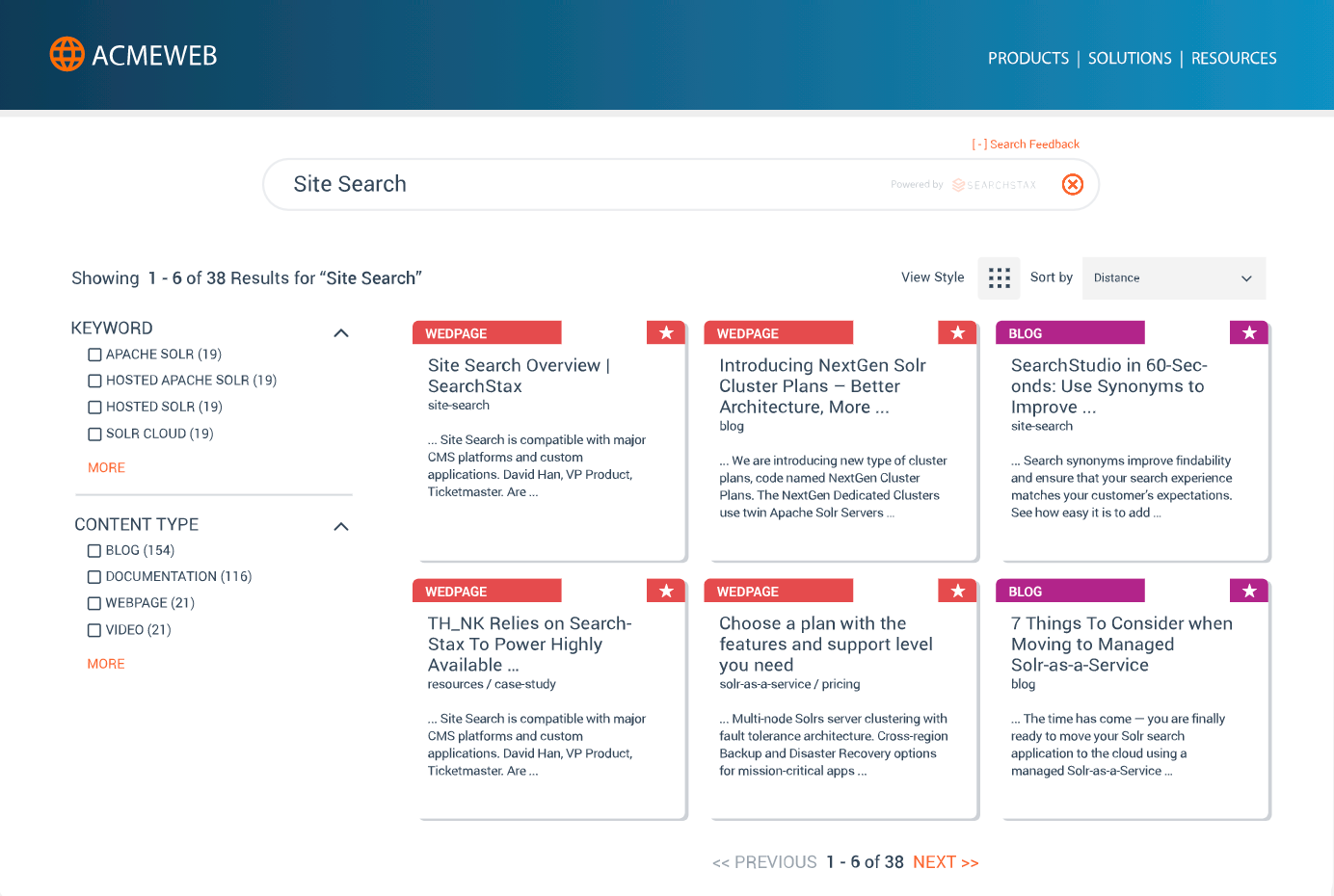Switch to grid view style
Image resolution: width=1334 pixels, height=896 pixels.
(999, 277)
